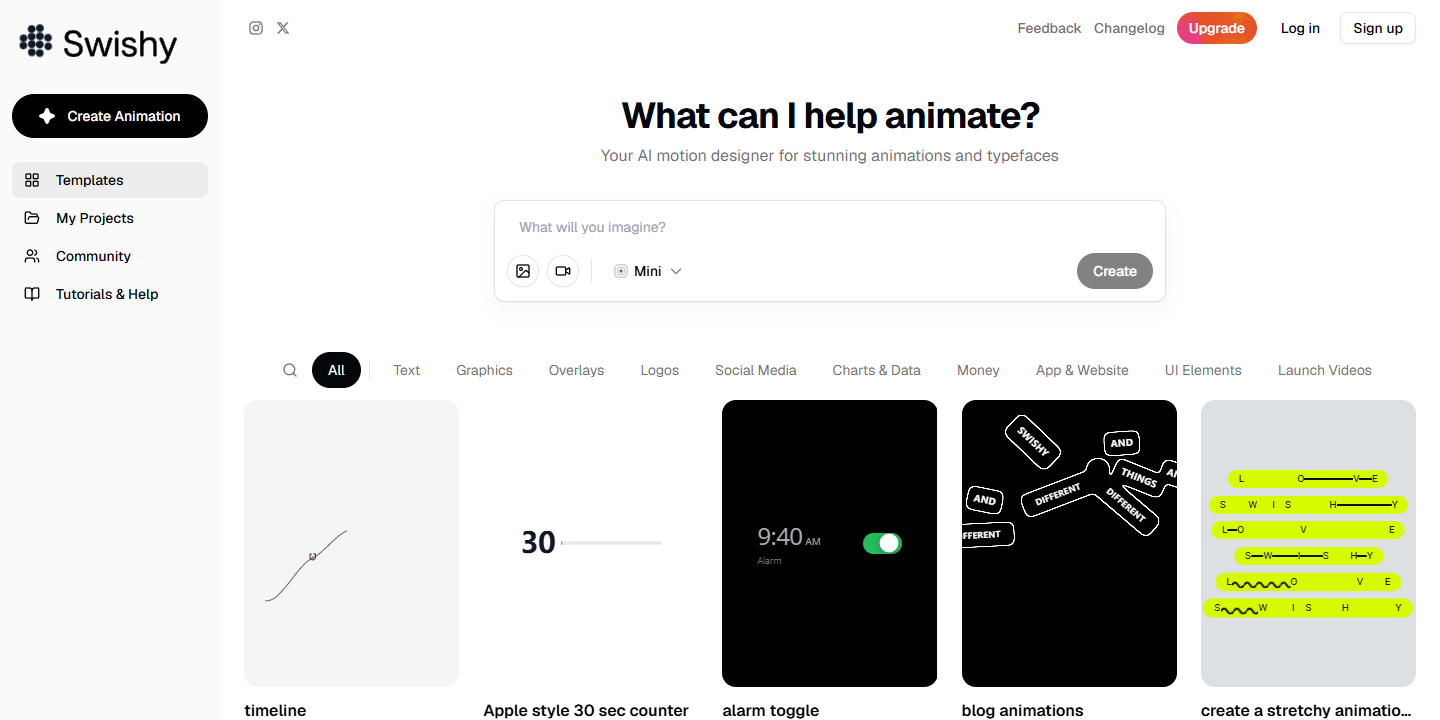Click the Log in link
Image resolution: width=1440 pixels, height=720 pixels.
(1300, 28)
